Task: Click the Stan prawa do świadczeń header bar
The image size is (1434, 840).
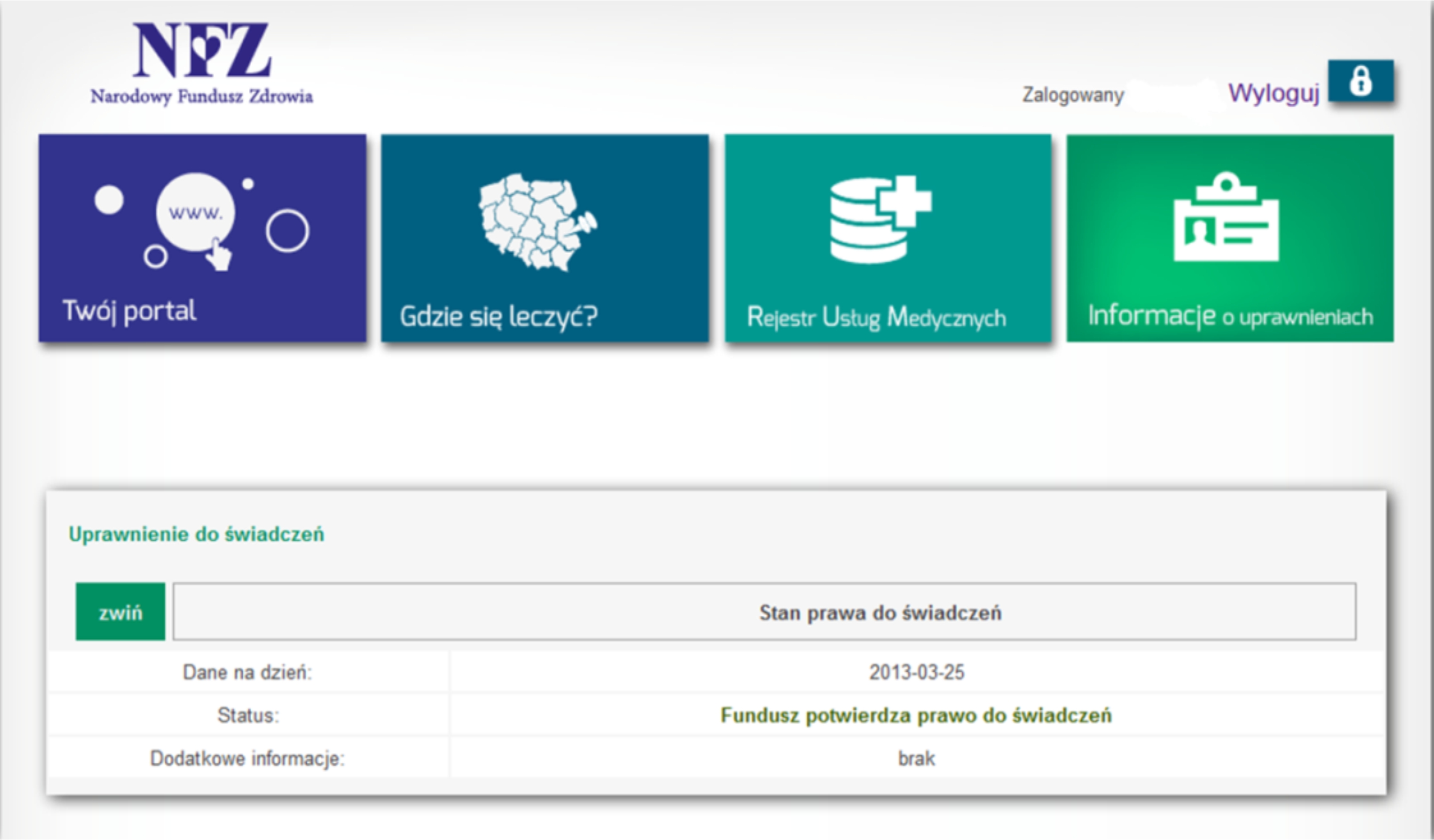Action: click(x=764, y=612)
